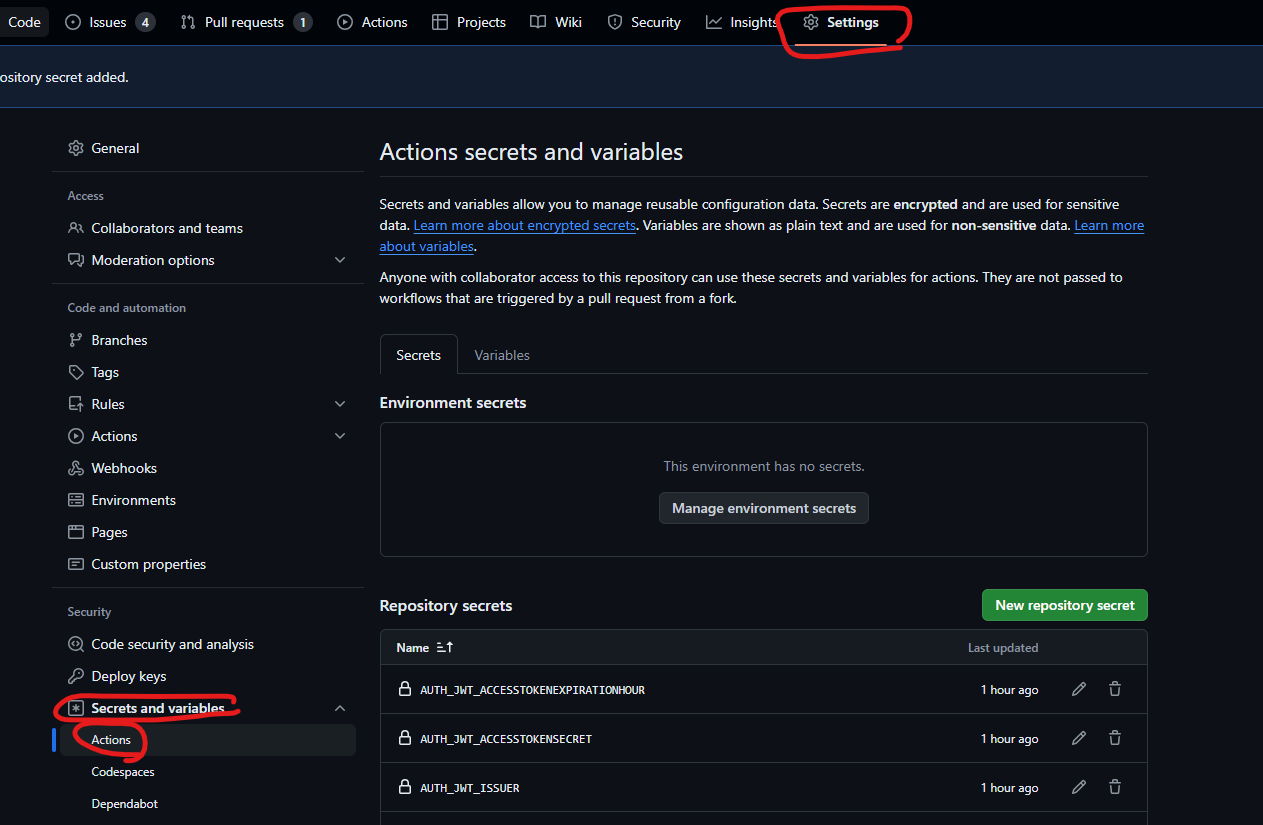This screenshot has width=1263, height=825.
Task: Click the Name sort order icon
Action: pyautogui.click(x=446, y=648)
